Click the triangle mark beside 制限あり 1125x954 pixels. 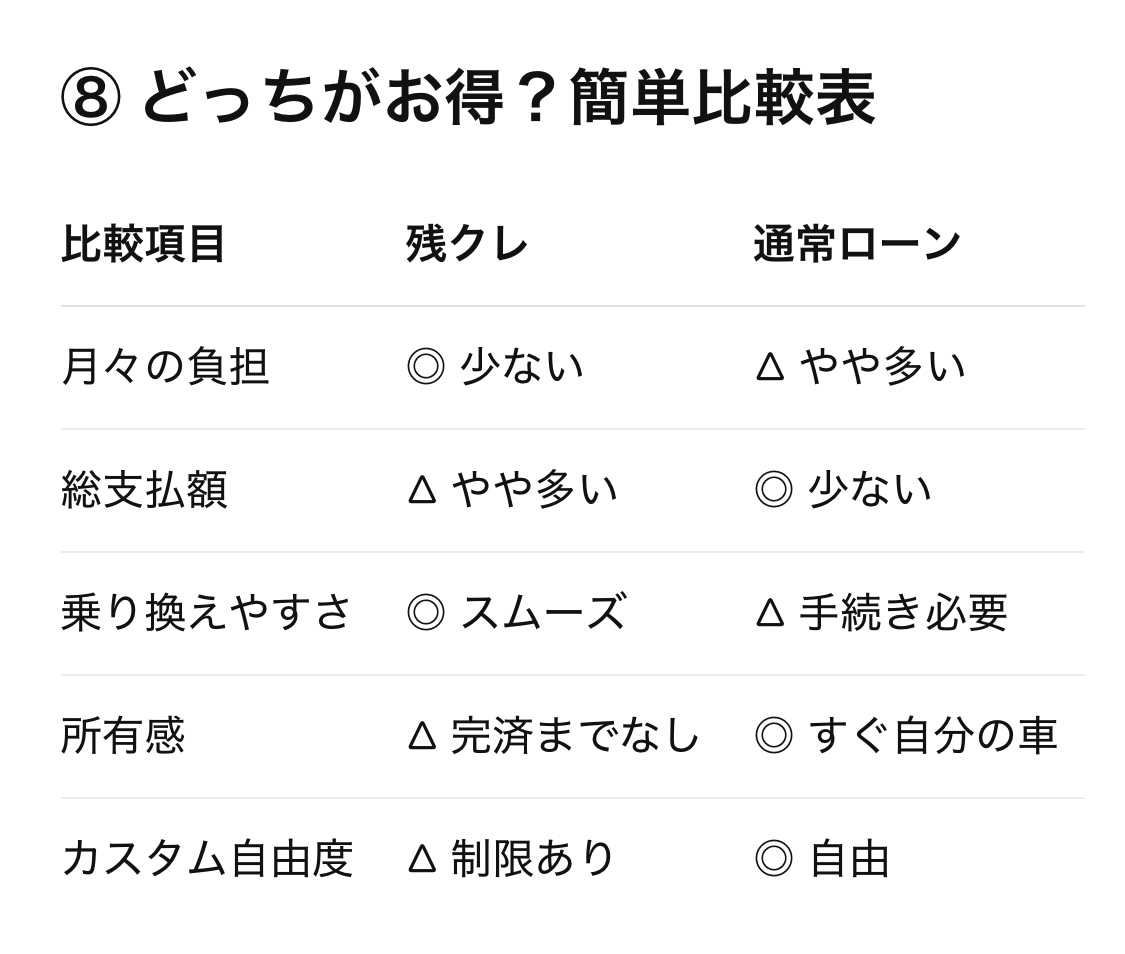[422, 858]
